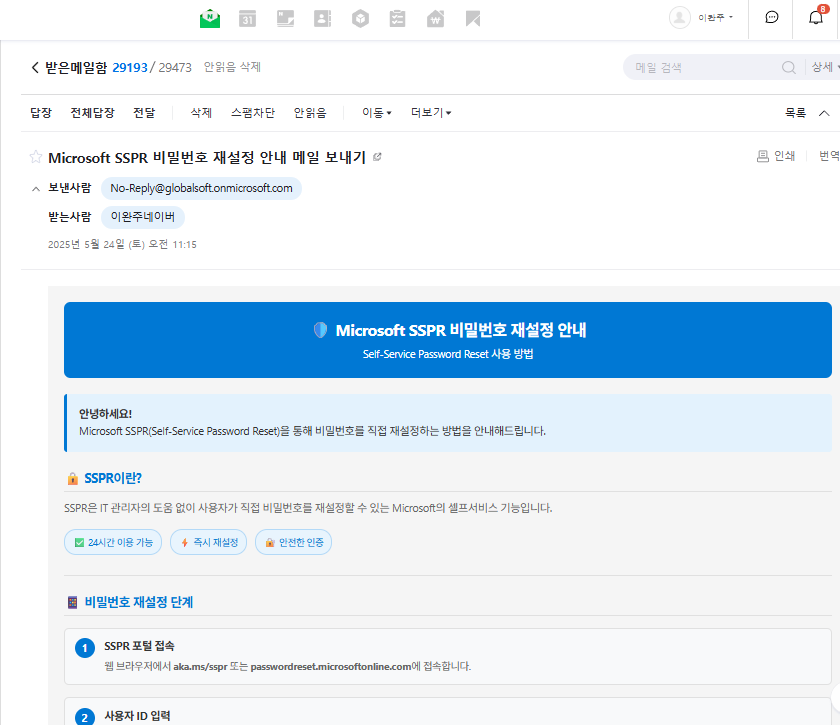Open the notifications bell icon
This screenshot has height=725, width=840.
pos(815,18)
